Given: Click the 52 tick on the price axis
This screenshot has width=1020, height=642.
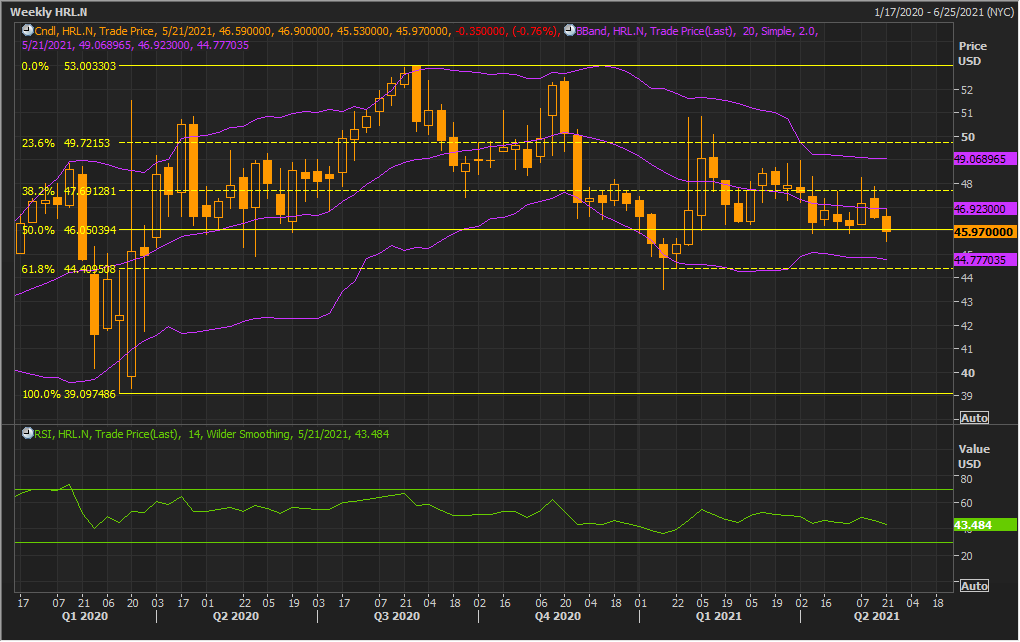Looking at the screenshot, I should click(x=967, y=90).
